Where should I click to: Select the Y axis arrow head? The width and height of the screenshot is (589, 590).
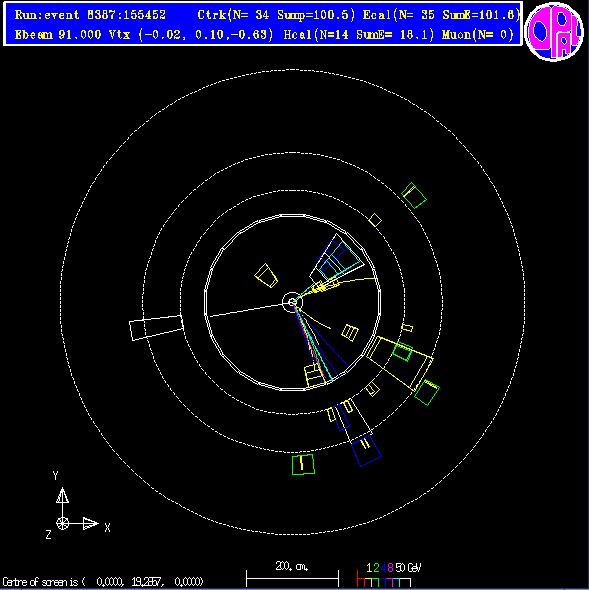tap(62, 495)
